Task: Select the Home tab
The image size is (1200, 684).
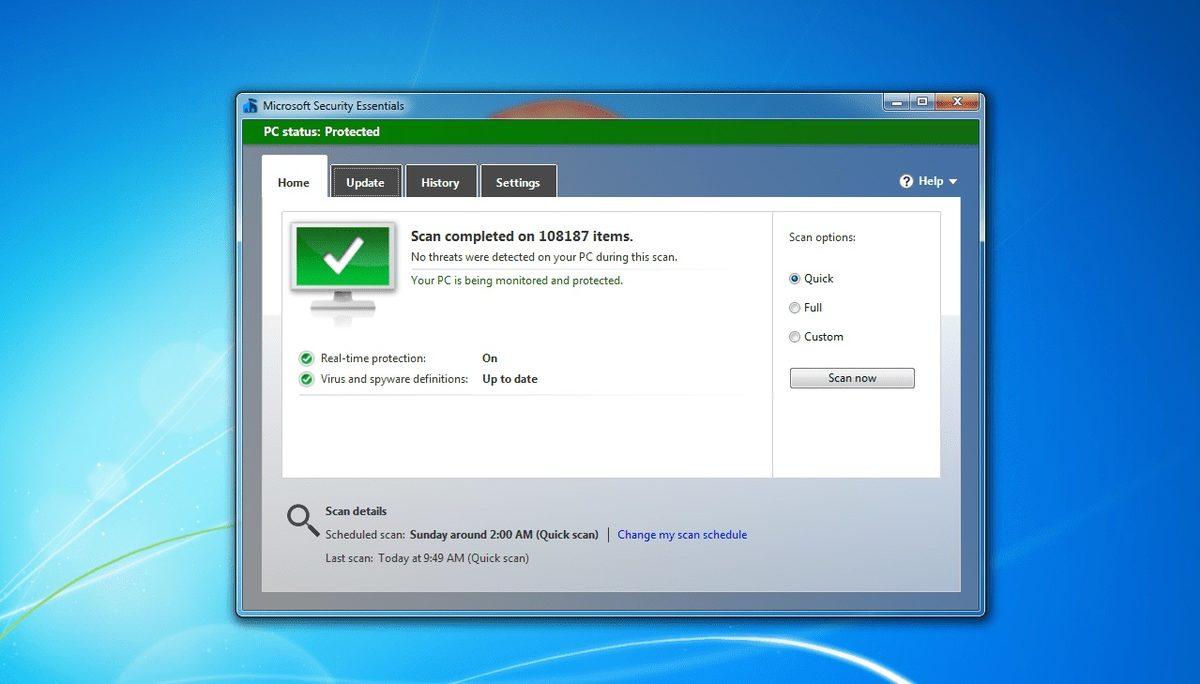Action: [292, 182]
